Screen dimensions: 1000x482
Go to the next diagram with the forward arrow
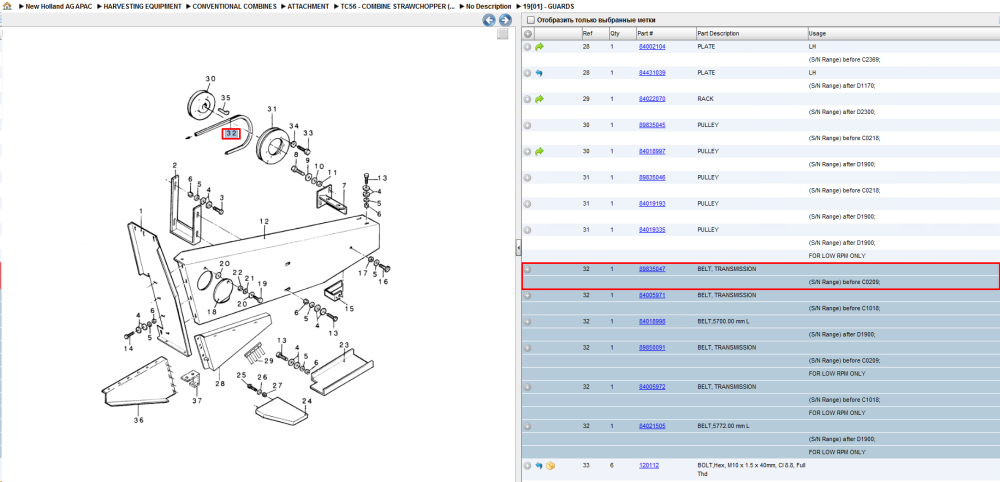point(504,20)
